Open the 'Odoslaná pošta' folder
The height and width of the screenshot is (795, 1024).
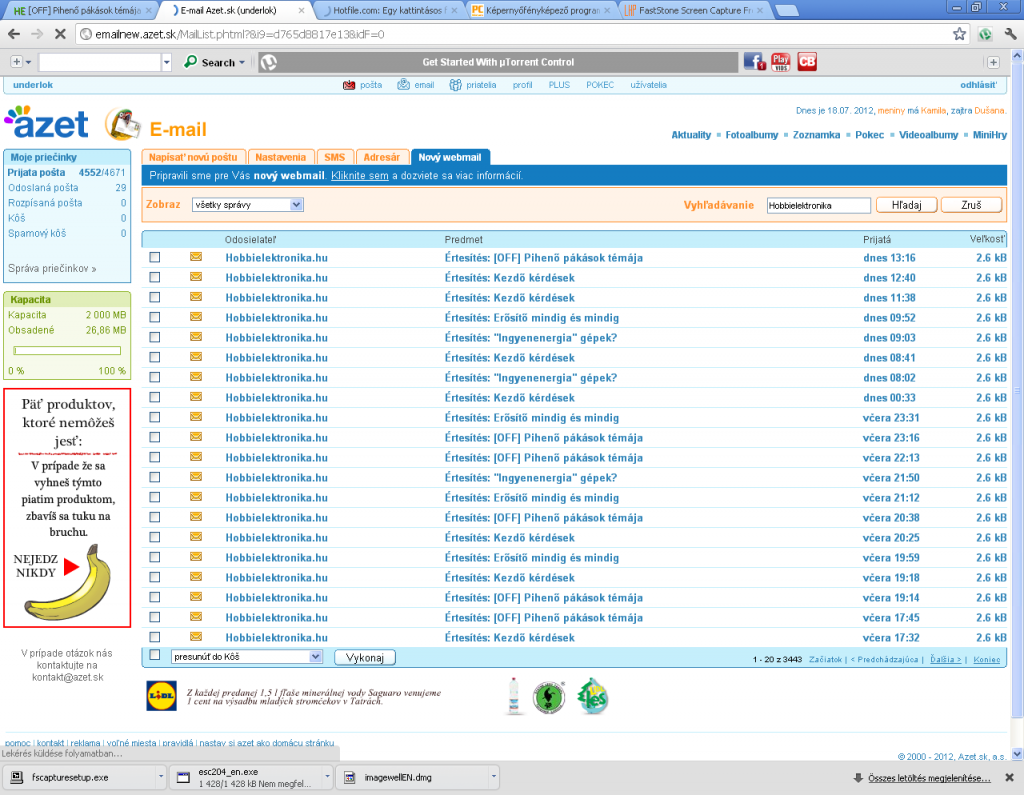click(x=43, y=187)
